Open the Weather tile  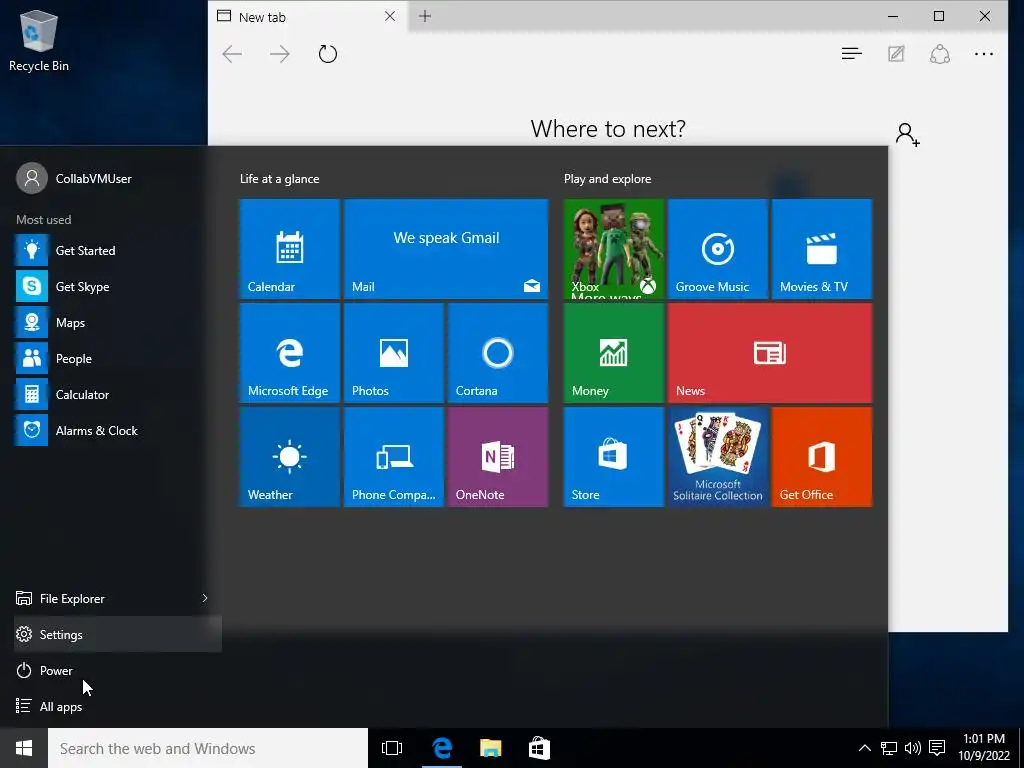(289, 456)
